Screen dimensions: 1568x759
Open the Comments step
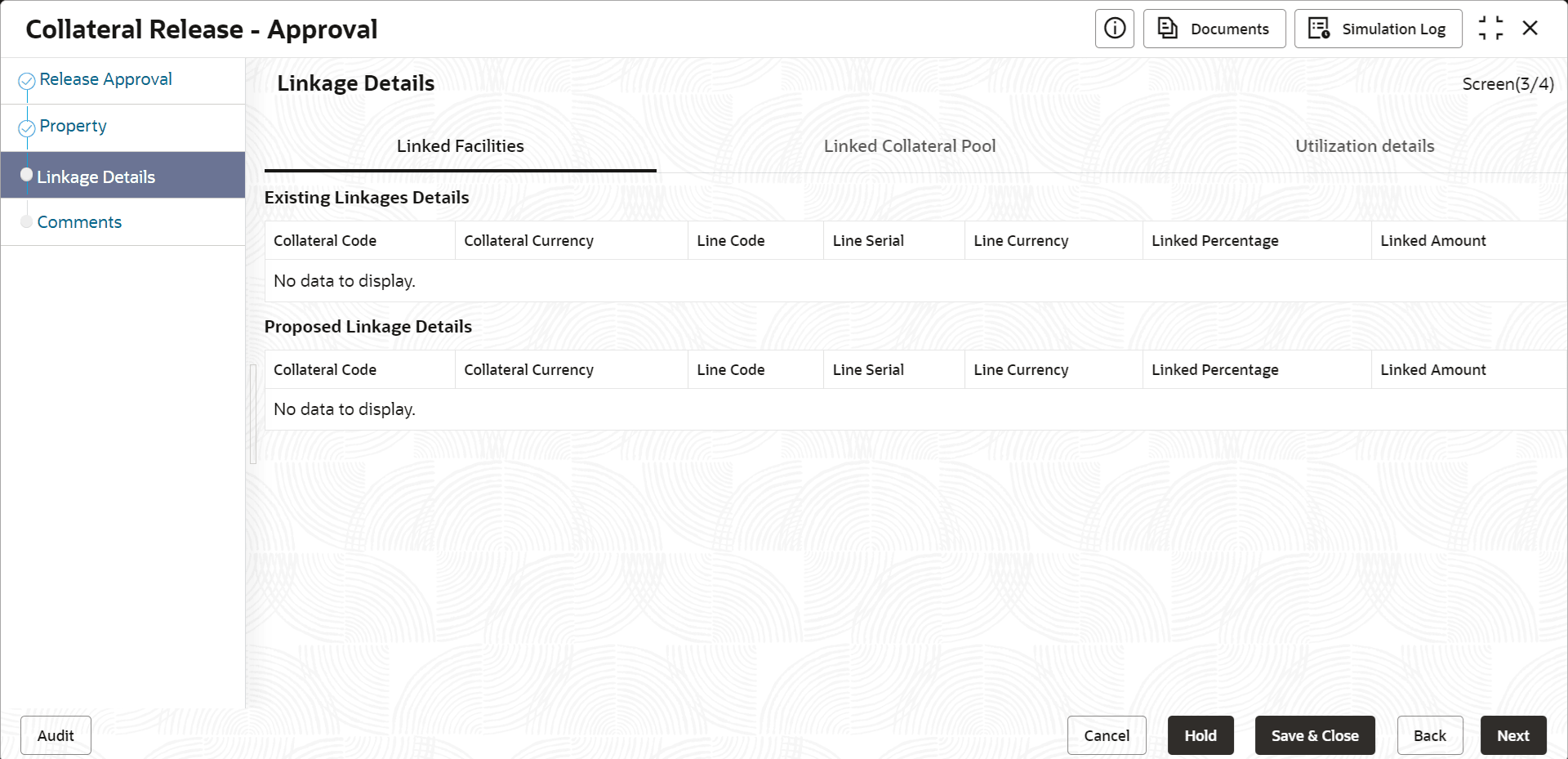(x=79, y=222)
